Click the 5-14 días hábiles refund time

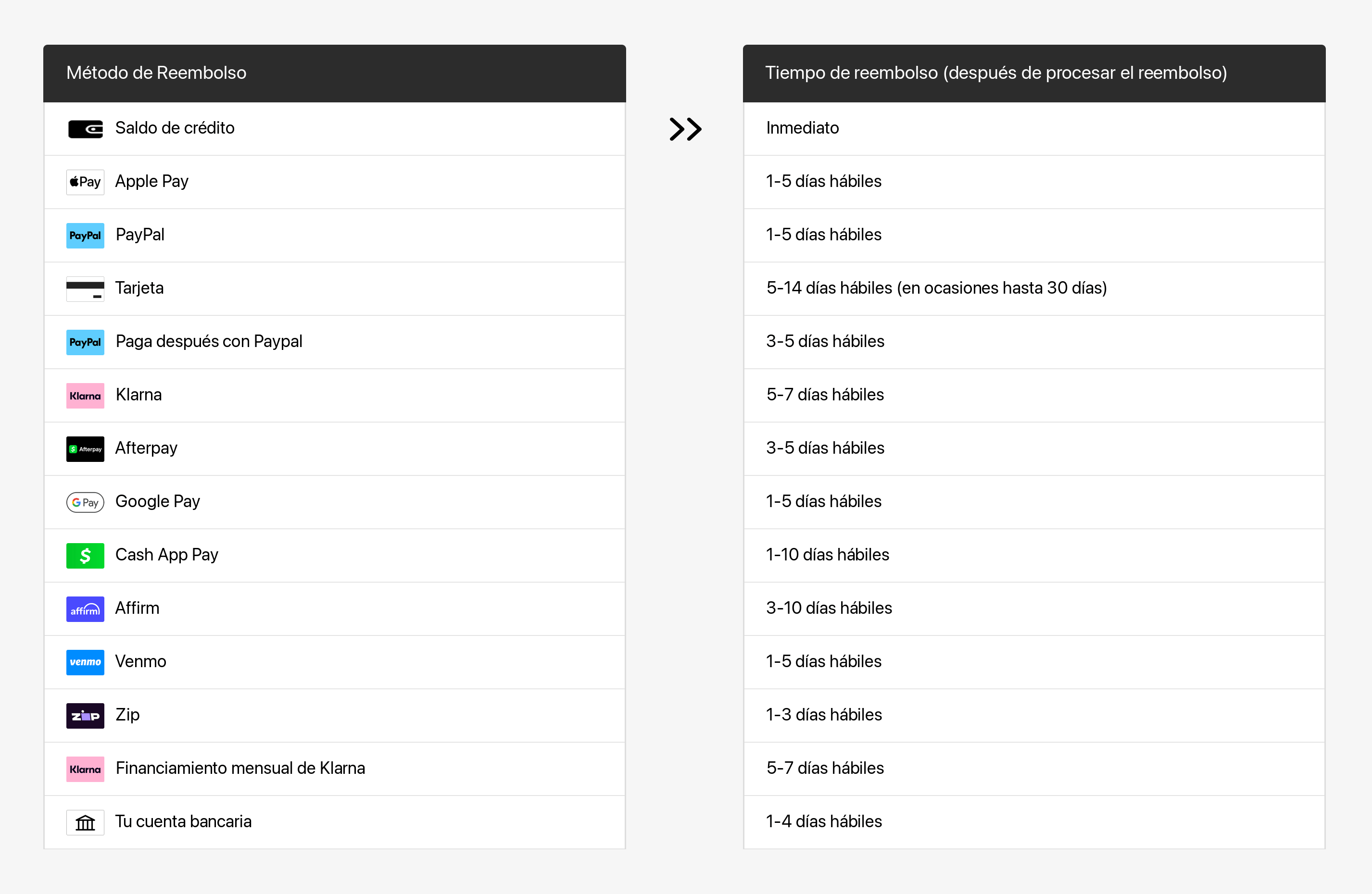tap(936, 288)
